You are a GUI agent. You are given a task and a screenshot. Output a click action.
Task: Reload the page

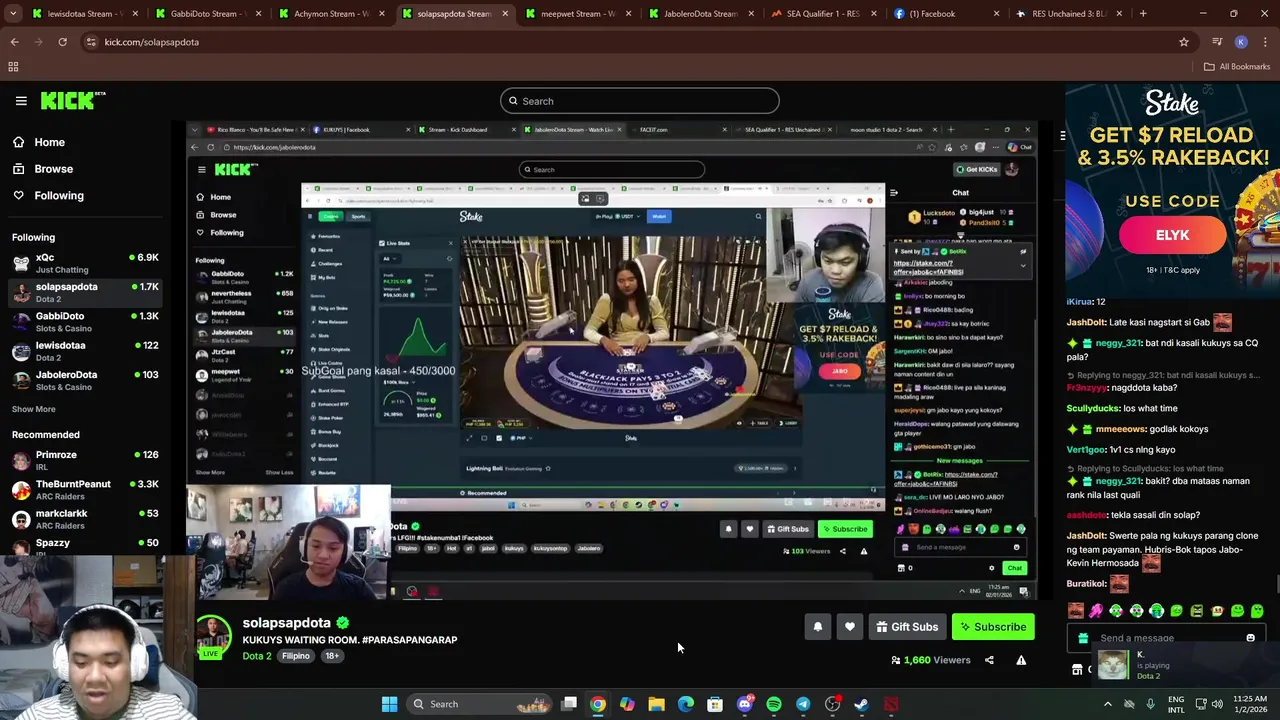pos(62,42)
